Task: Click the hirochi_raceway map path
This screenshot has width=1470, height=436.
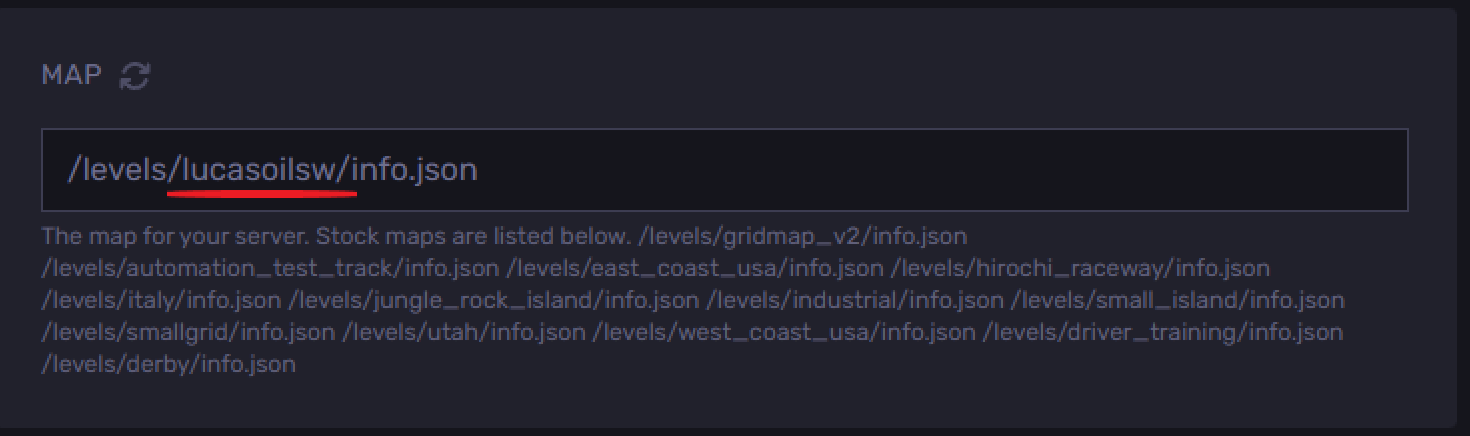Action: click(x=1081, y=269)
